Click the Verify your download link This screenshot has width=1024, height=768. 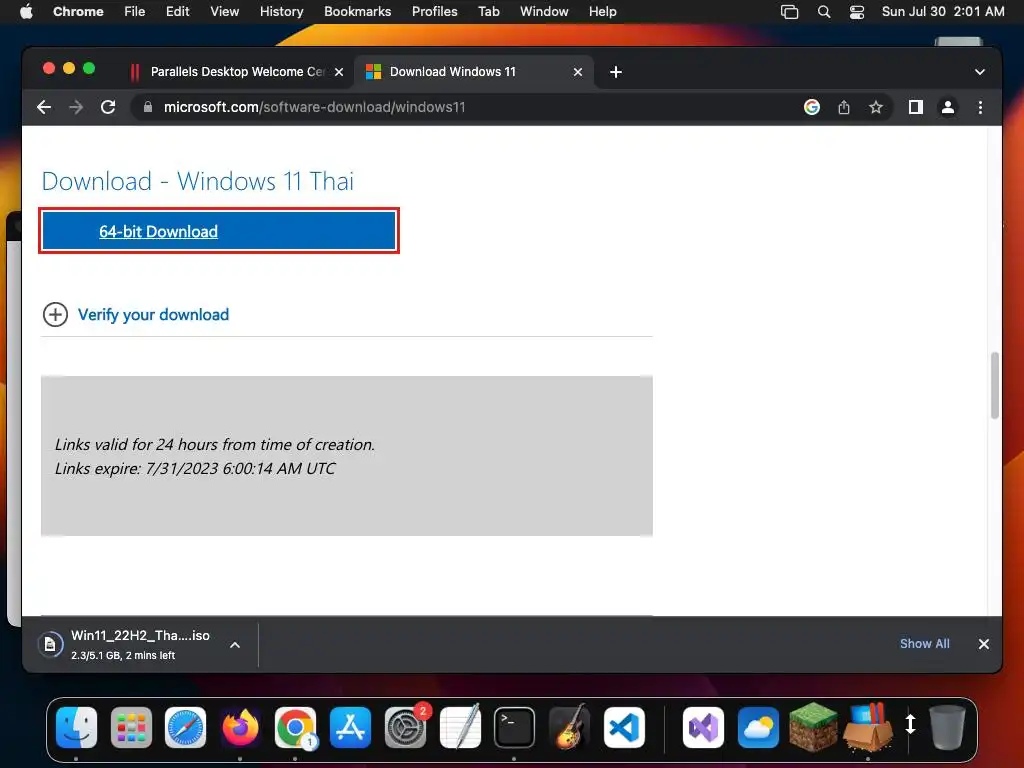(x=153, y=315)
